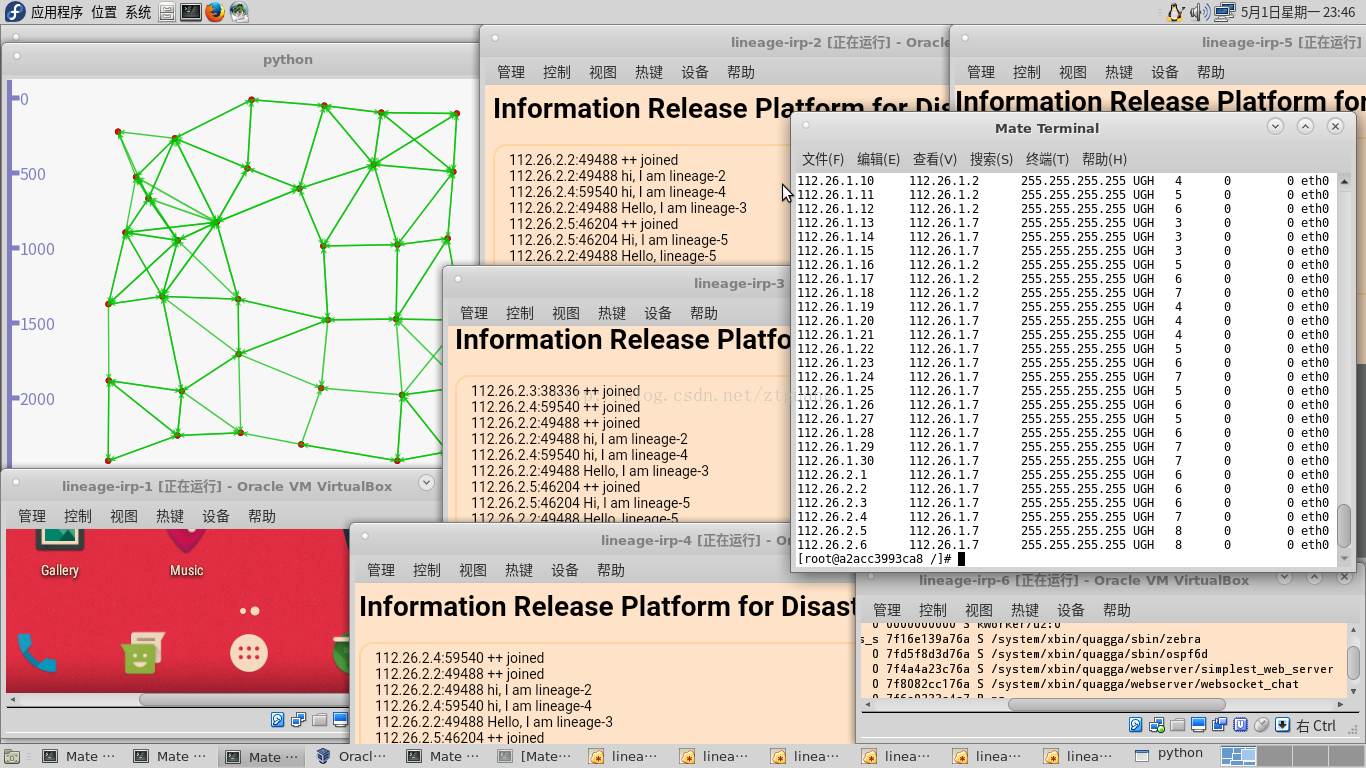Open 视图 menu in lineage-irp-2 window
Image resolution: width=1366 pixels, height=768 pixels.
pyautogui.click(x=603, y=72)
